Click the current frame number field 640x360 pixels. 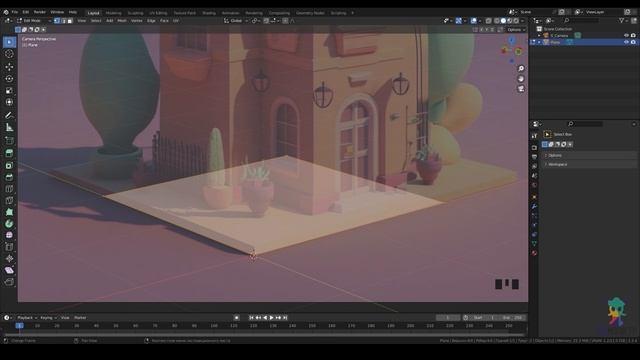pyautogui.click(x=448, y=318)
